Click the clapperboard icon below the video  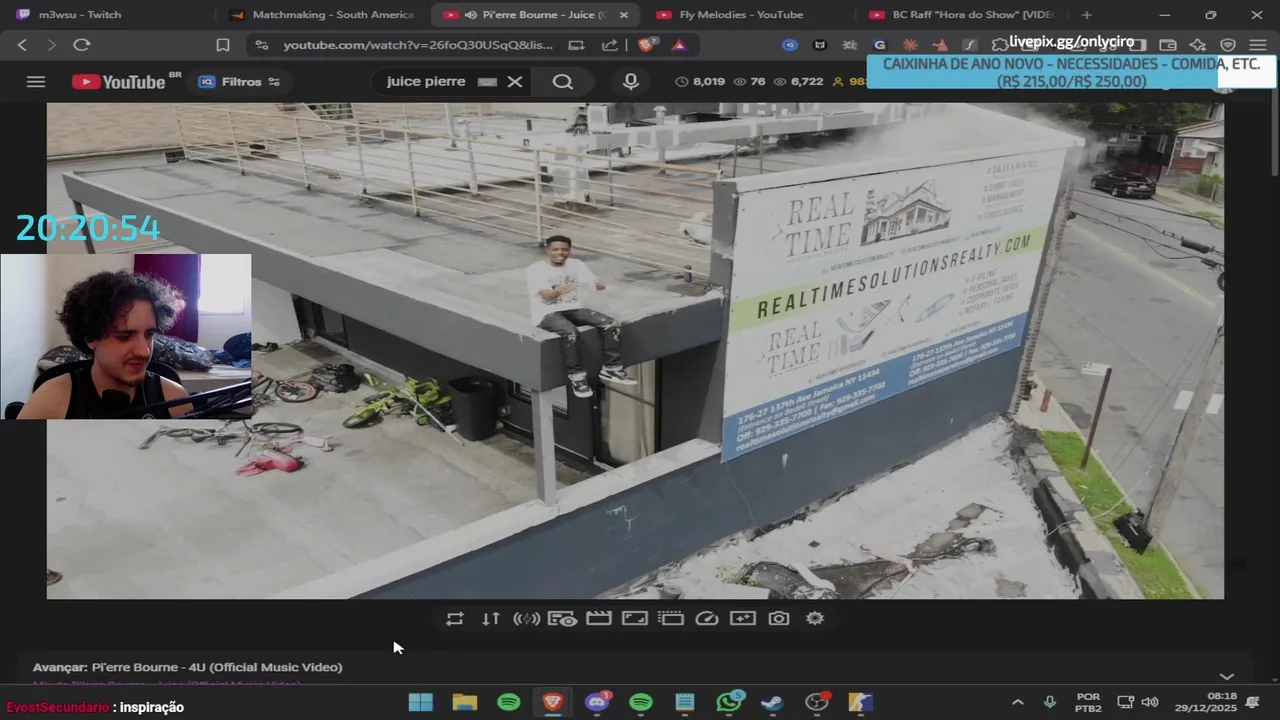pos(599,619)
